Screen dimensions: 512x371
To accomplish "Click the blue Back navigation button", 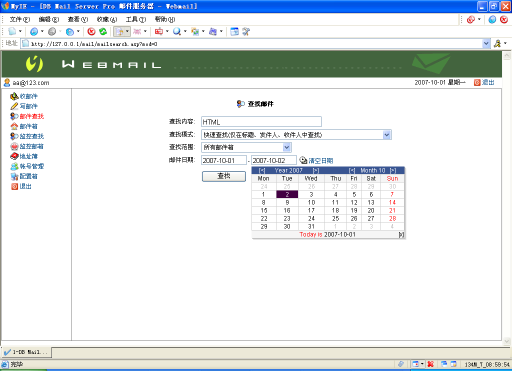I will click(x=34, y=31).
